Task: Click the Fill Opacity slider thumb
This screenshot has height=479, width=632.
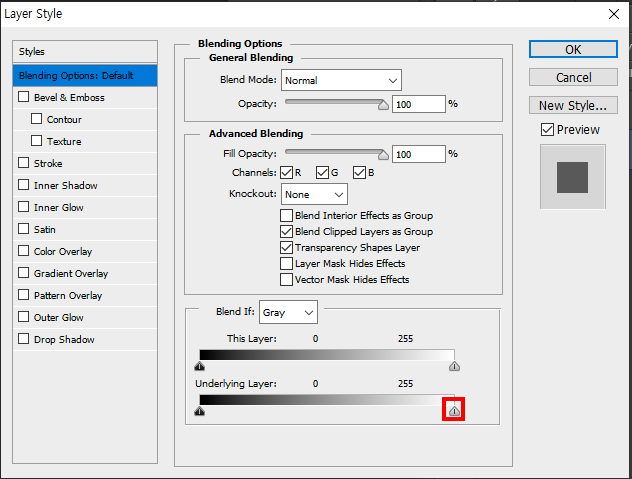Action: pos(383,155)
